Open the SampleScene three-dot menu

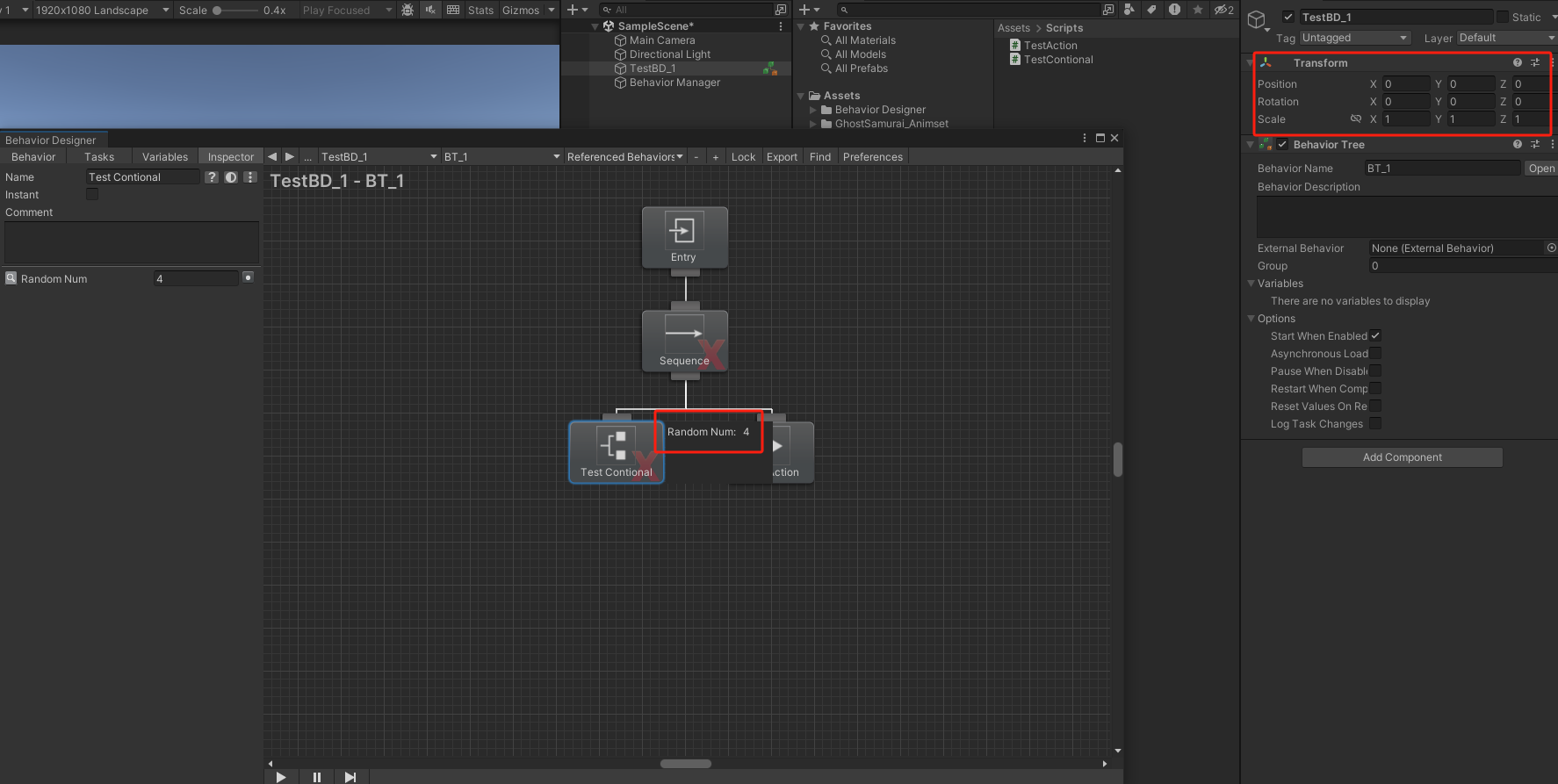click(781, 26)
